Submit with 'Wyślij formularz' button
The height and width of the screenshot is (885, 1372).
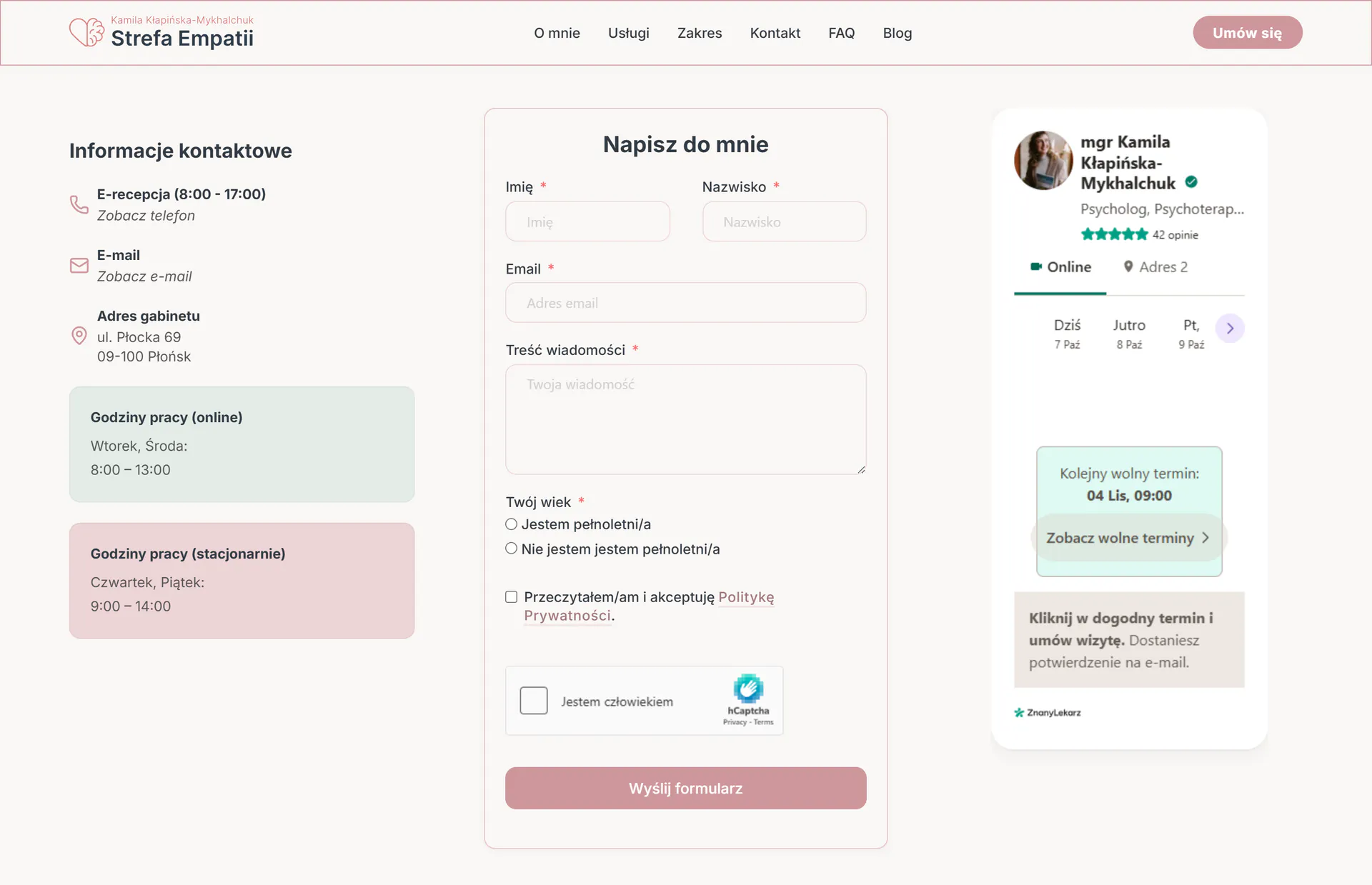(x=686, y=789)
